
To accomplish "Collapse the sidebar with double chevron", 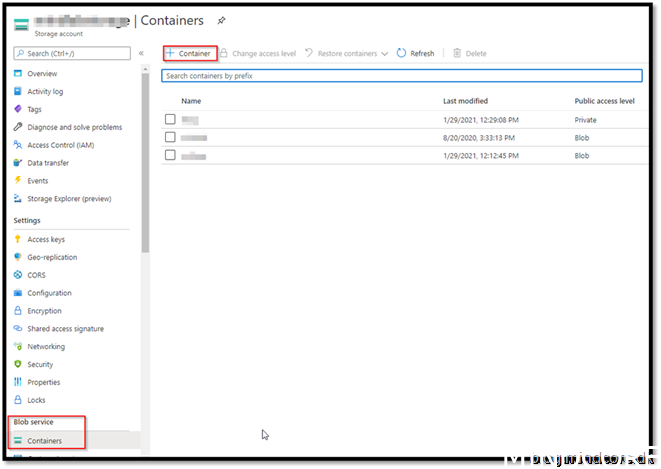I will click(x=141, y=53).
